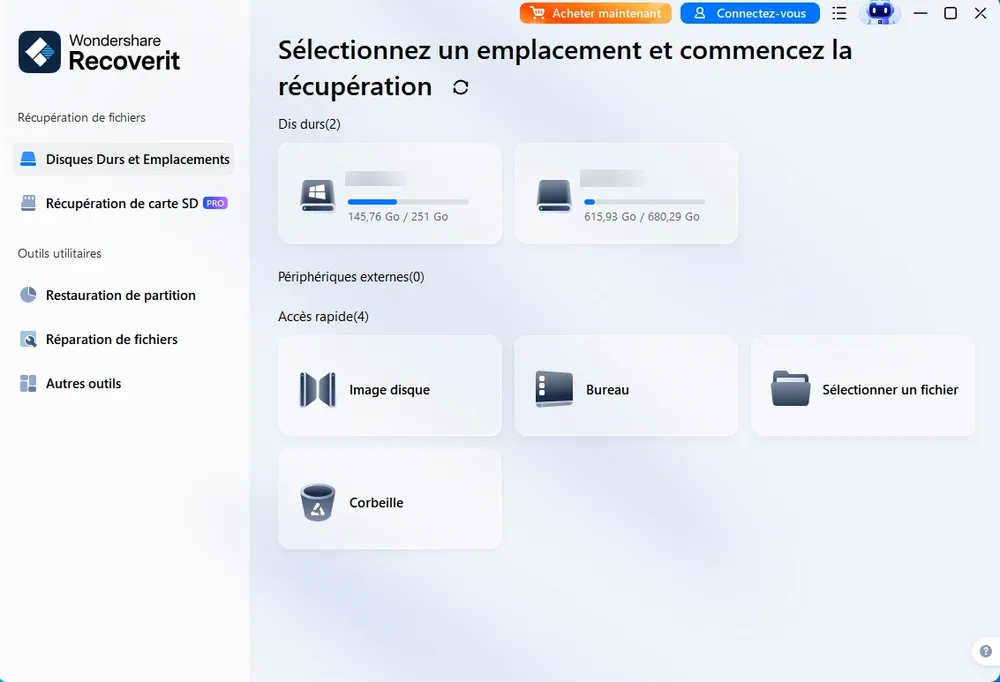
Task: Click the Bureau desktop icon
Action: pyautogui.click(x=554, y=389)
